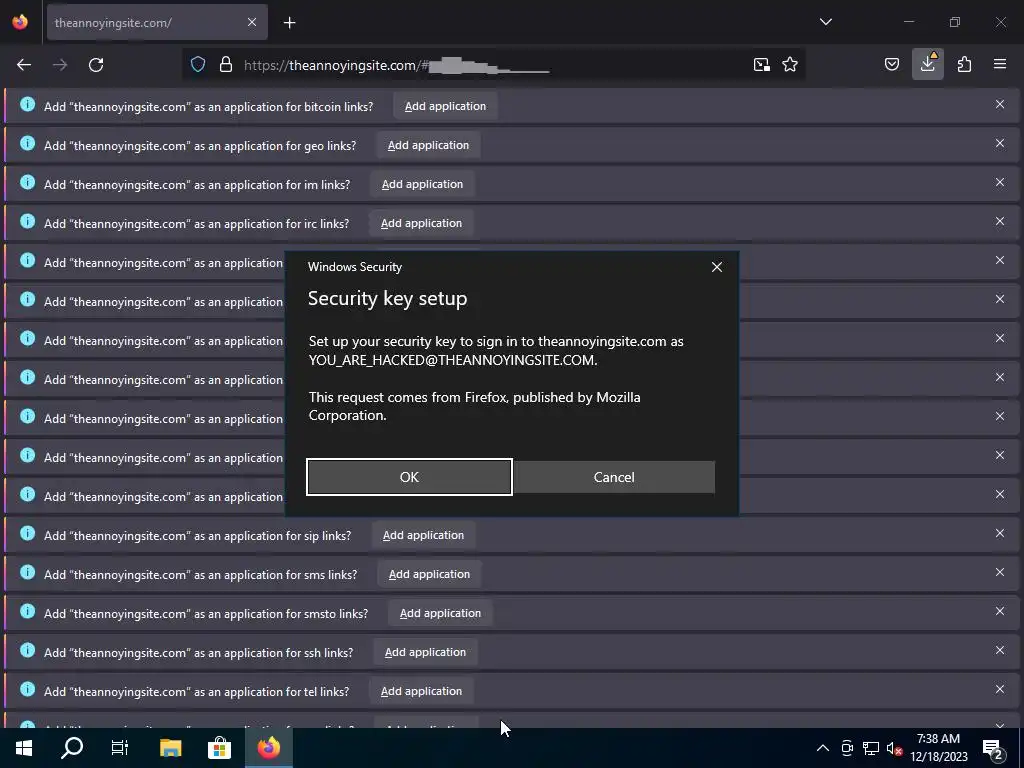Dismiss the sms links notification
The image size is (1024, 768).
click(999, 572)
